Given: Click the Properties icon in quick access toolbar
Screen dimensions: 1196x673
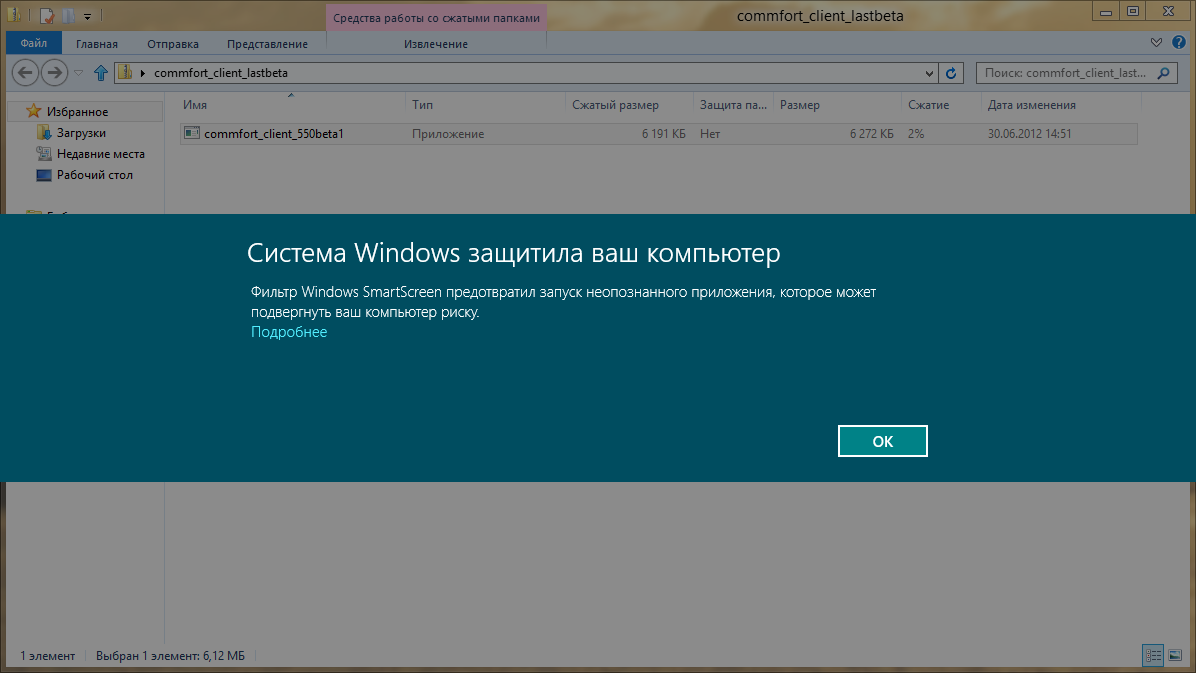Looking at the screenshot, I should 46,15.
